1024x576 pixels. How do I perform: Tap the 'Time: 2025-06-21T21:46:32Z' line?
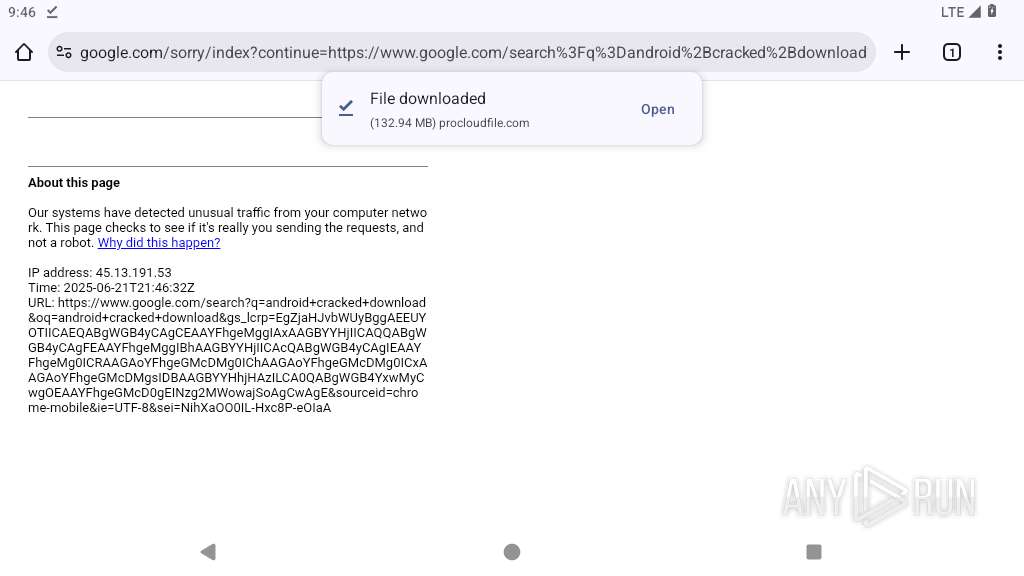[x=111, y=287]
